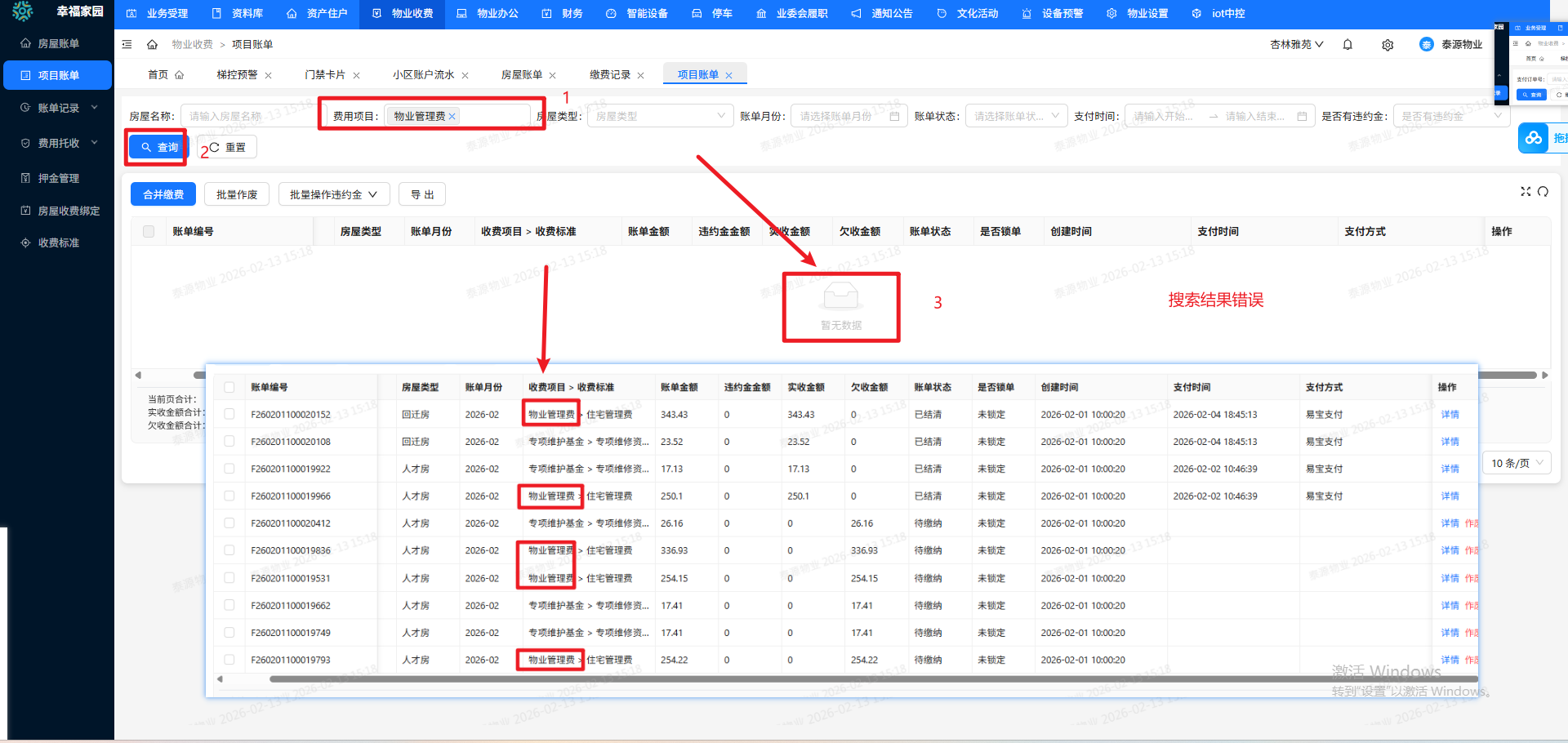Click the home icon in breadcrumb
The height and width of the screenshot is (743, 1568).
click(x=152, y=45)
